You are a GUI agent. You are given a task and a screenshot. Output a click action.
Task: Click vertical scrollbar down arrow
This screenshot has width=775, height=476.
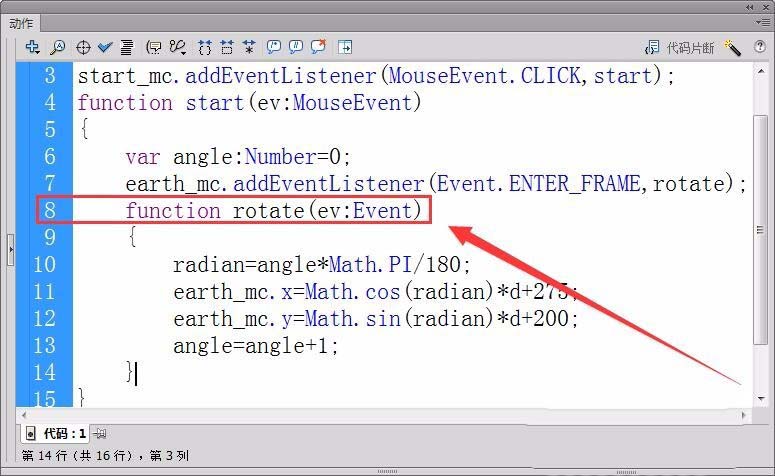pyautogui.click(x=761, y=398)
